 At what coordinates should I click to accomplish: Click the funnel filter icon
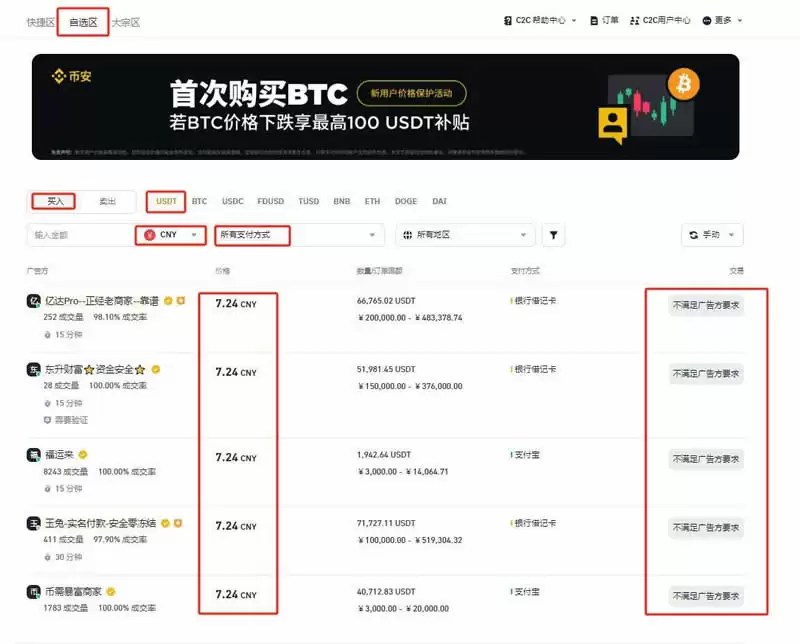(x=553, y=235)
